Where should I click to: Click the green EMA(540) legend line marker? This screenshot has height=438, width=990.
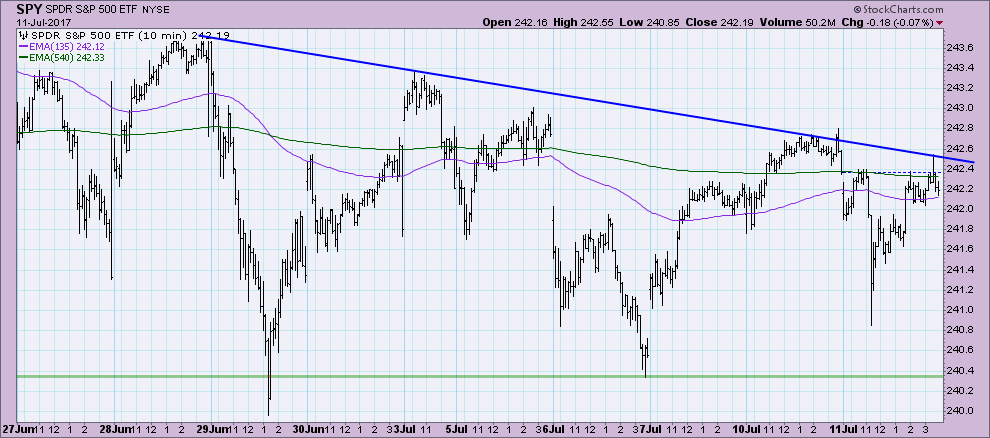[x=23, y=57]
